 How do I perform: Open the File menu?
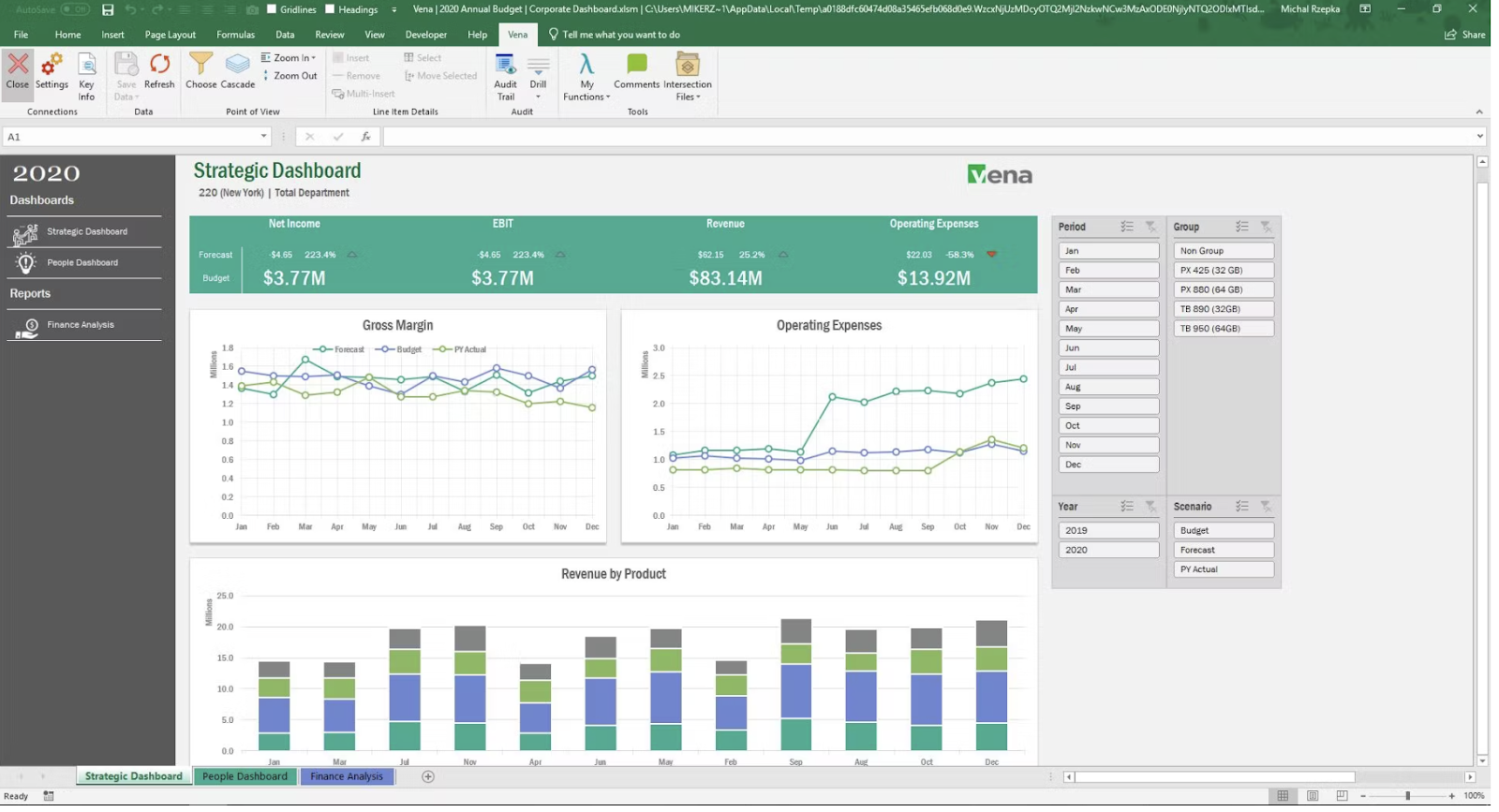point(21,35)
